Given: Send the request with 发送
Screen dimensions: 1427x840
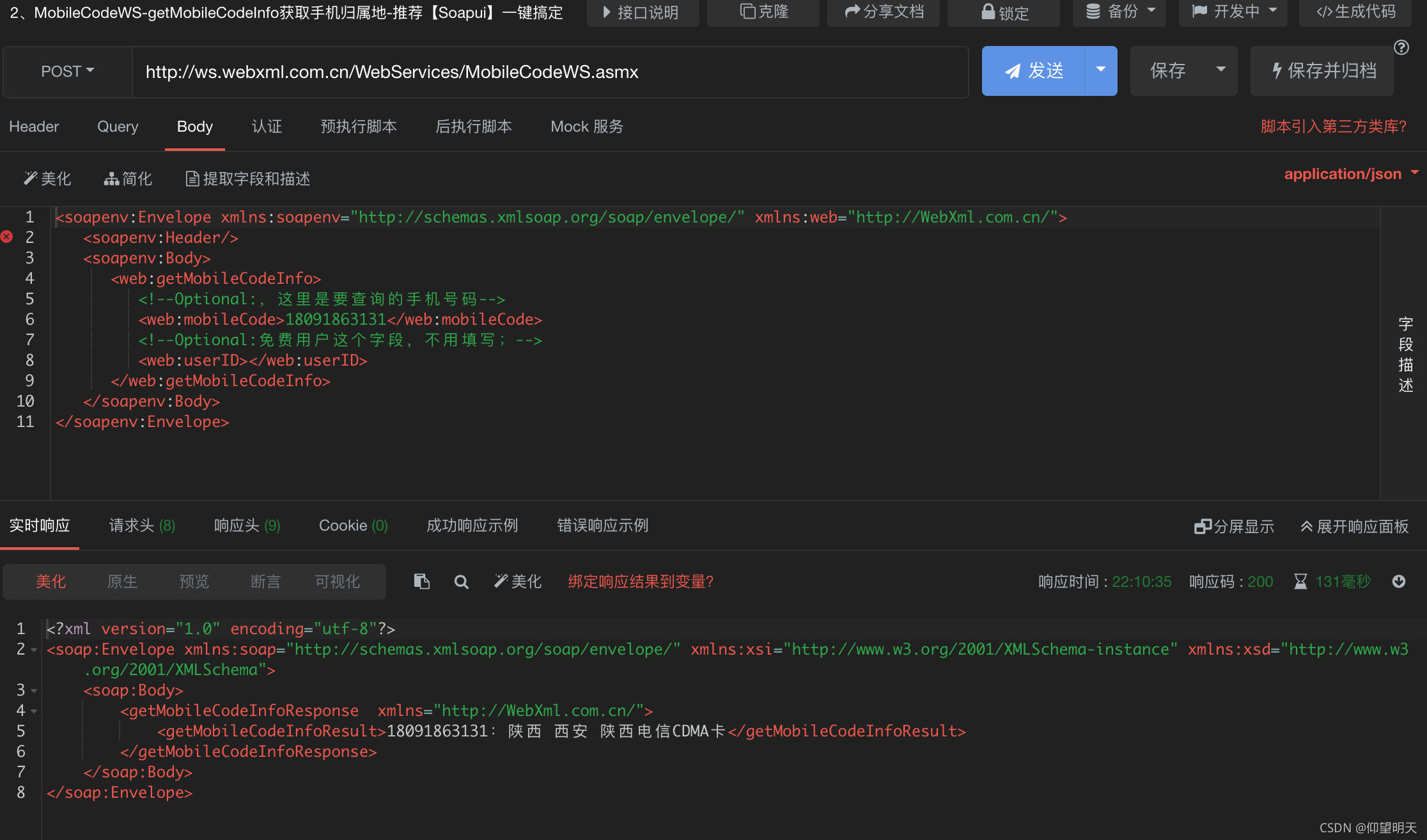Looking at the screenshot, I should click(x=1033, y=71).
